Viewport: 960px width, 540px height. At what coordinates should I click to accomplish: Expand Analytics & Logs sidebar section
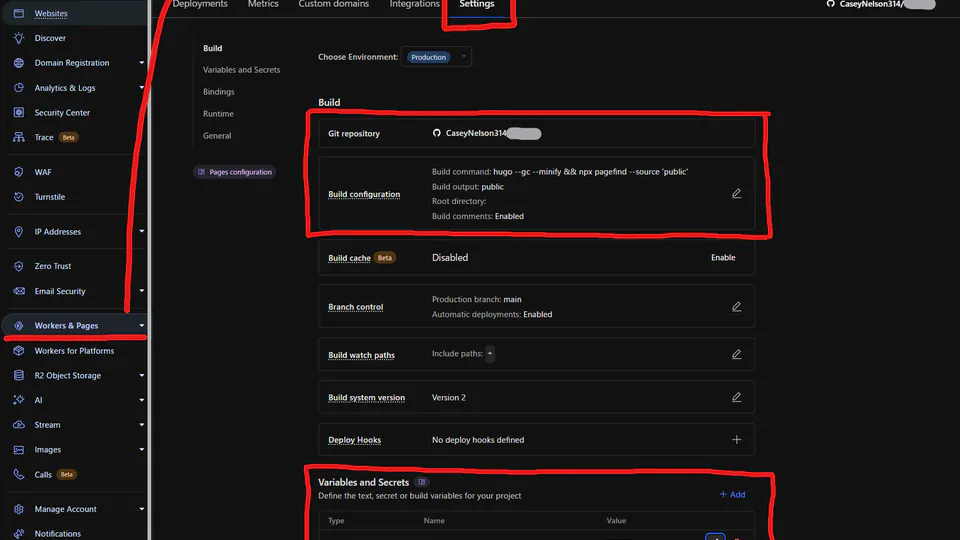click(x=141, y=88)
